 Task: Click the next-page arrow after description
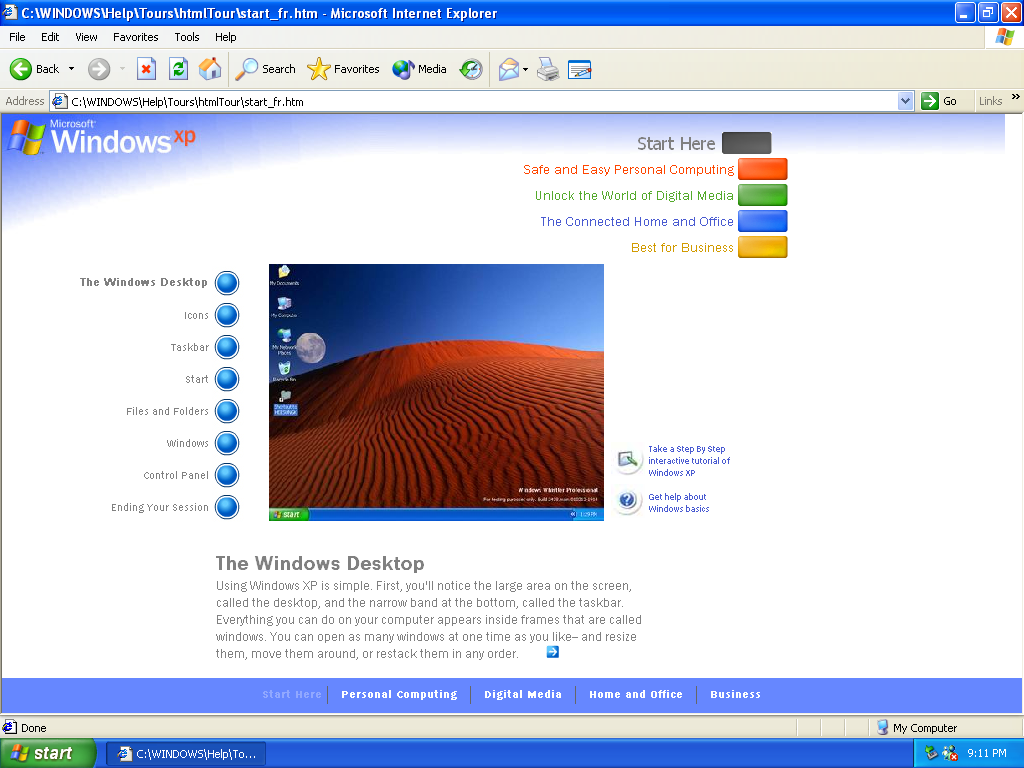click(552, 652)
